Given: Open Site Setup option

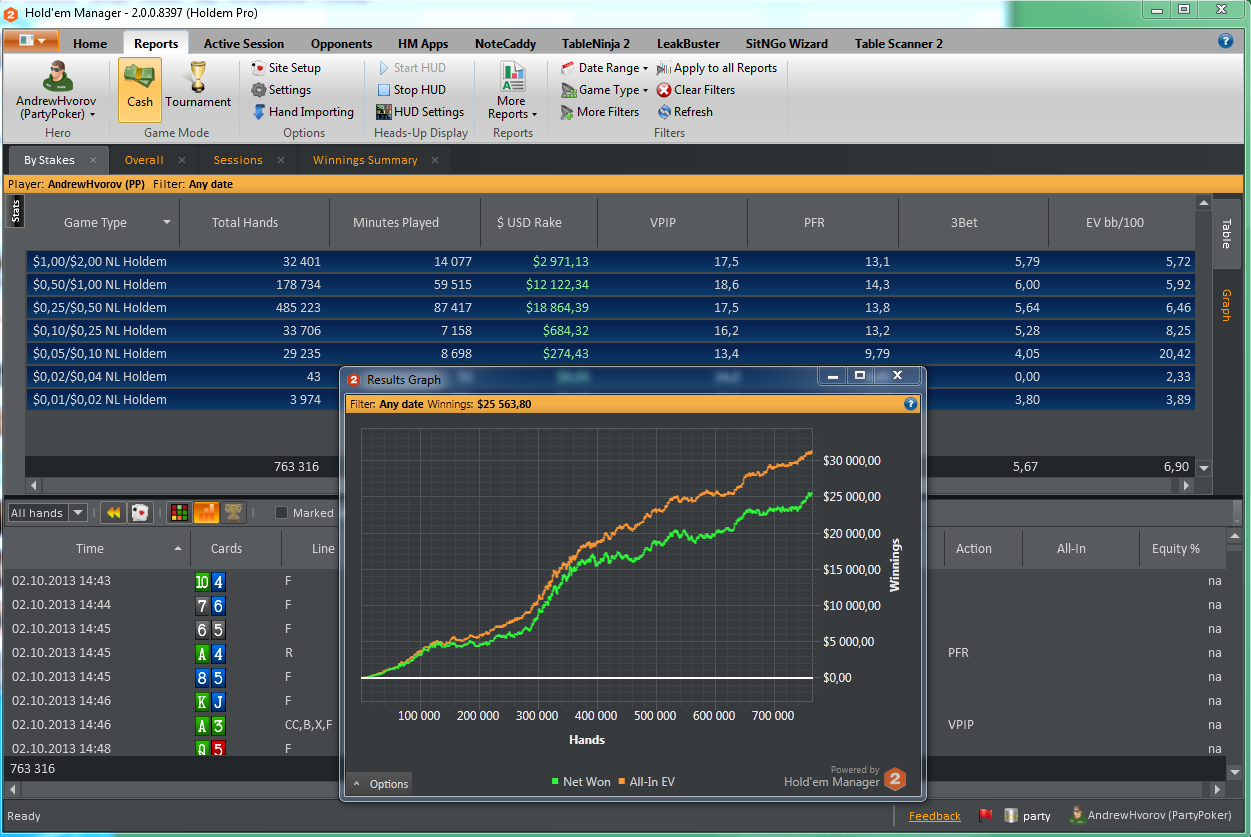Looking at the screenshot, I should [x=286, y=68].
